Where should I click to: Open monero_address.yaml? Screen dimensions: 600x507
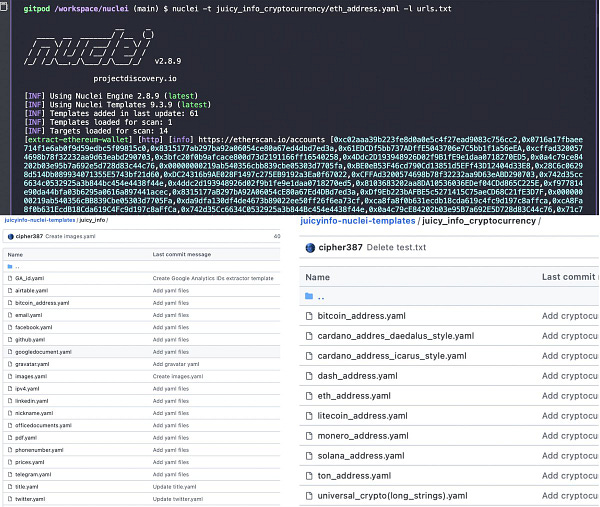(363, 435)
